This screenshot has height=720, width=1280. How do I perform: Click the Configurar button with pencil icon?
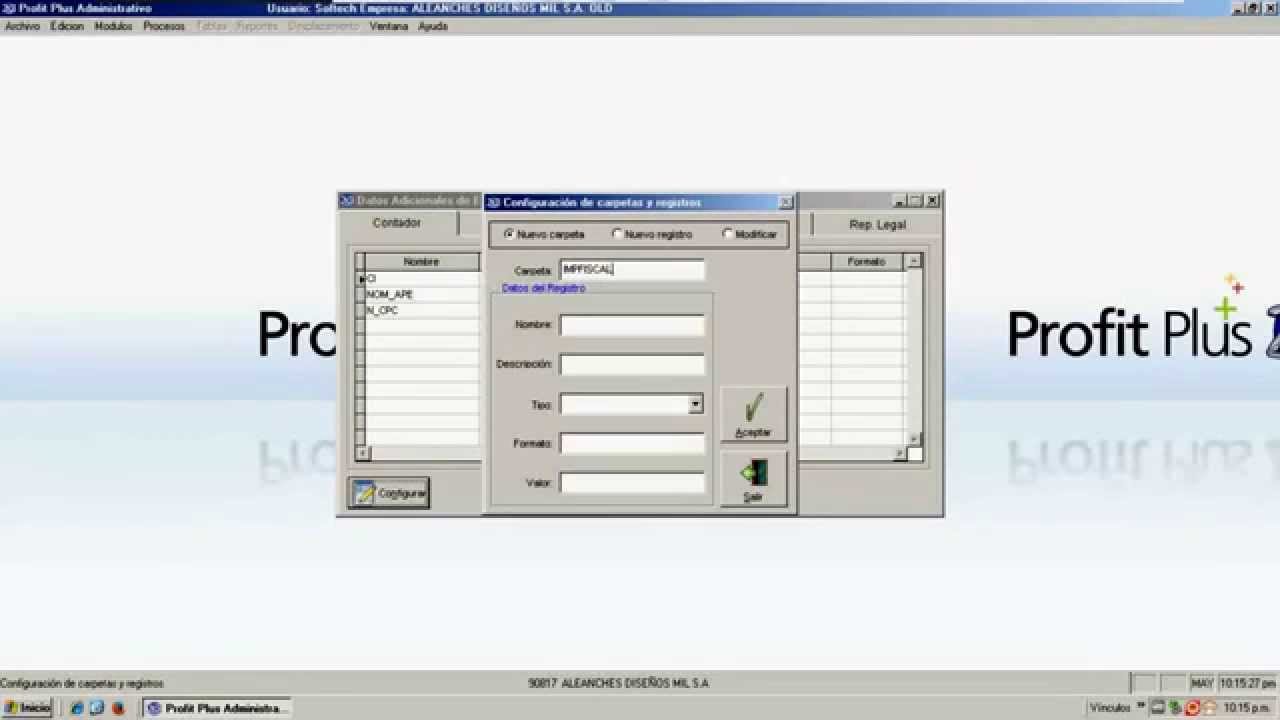coord(389,493)
